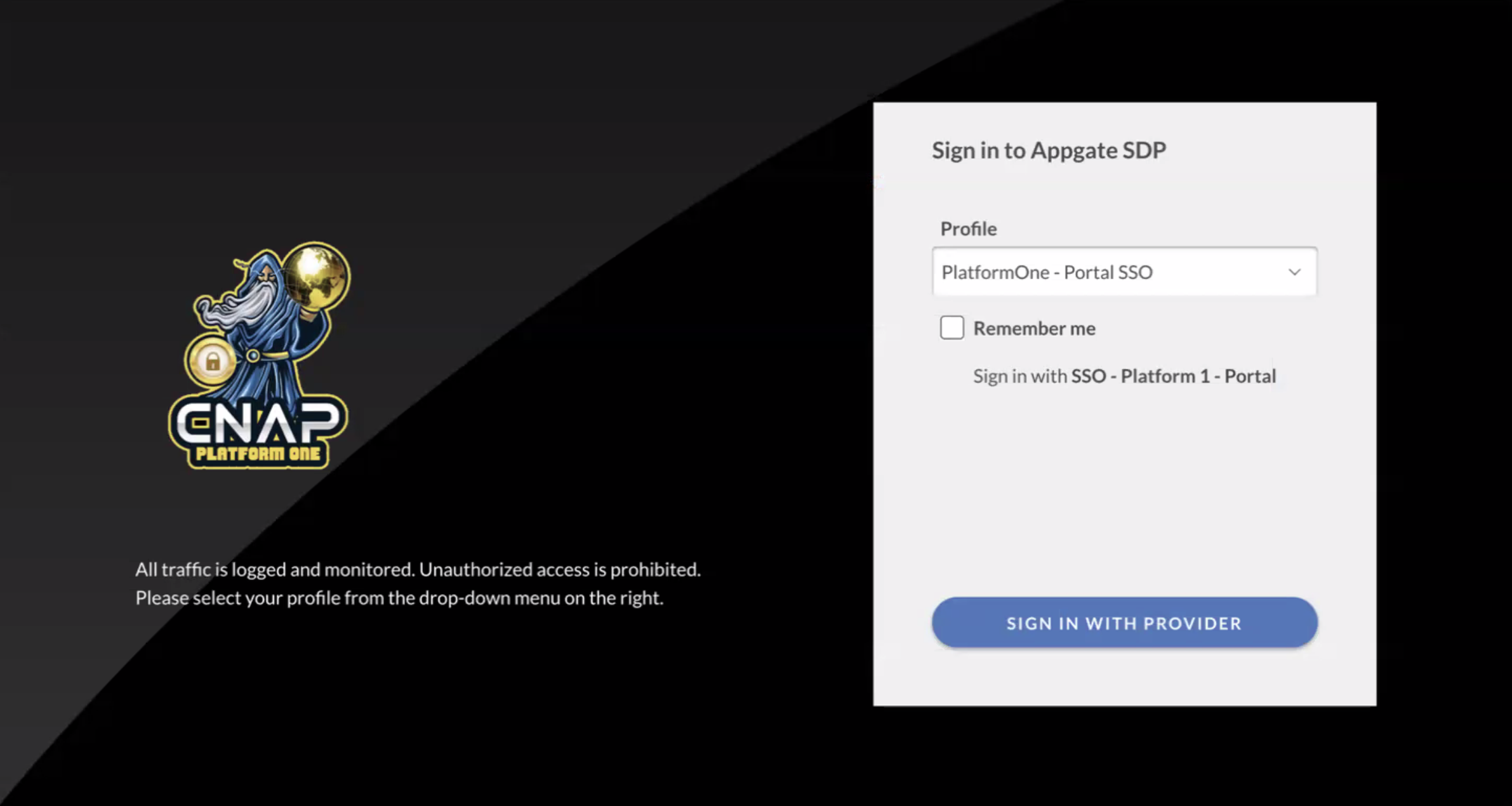Click the wizard's hooded face in logo
Image resolution: width=1512 pixels, height=806 pixels.
(x=267, y=274)
